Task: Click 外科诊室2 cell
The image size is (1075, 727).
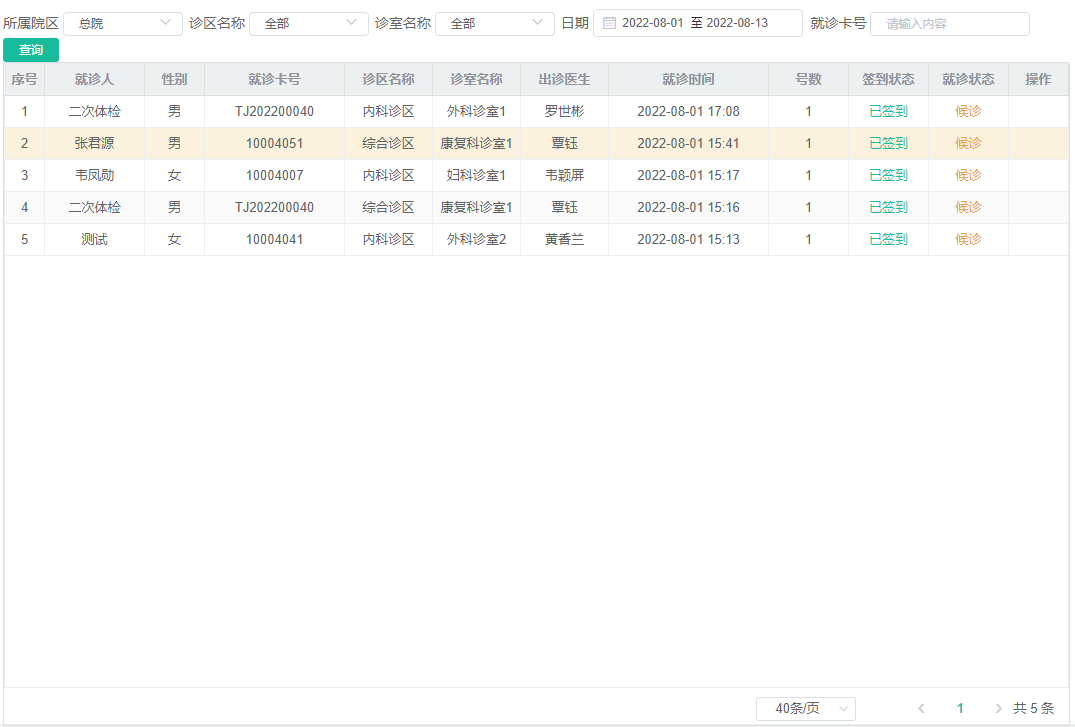Action: tap(476, 239)
